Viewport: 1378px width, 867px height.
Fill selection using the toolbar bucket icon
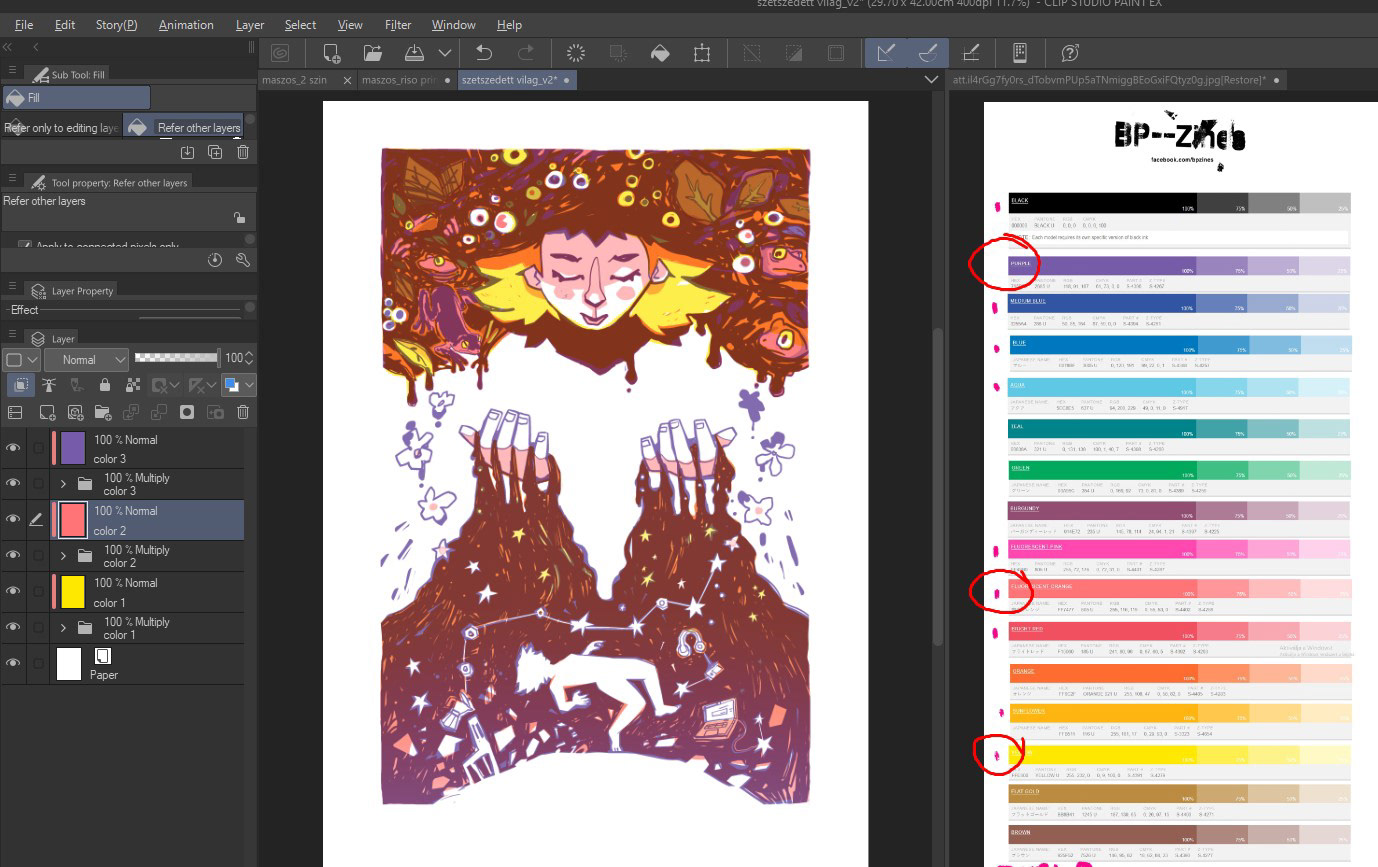click(660, 53)
